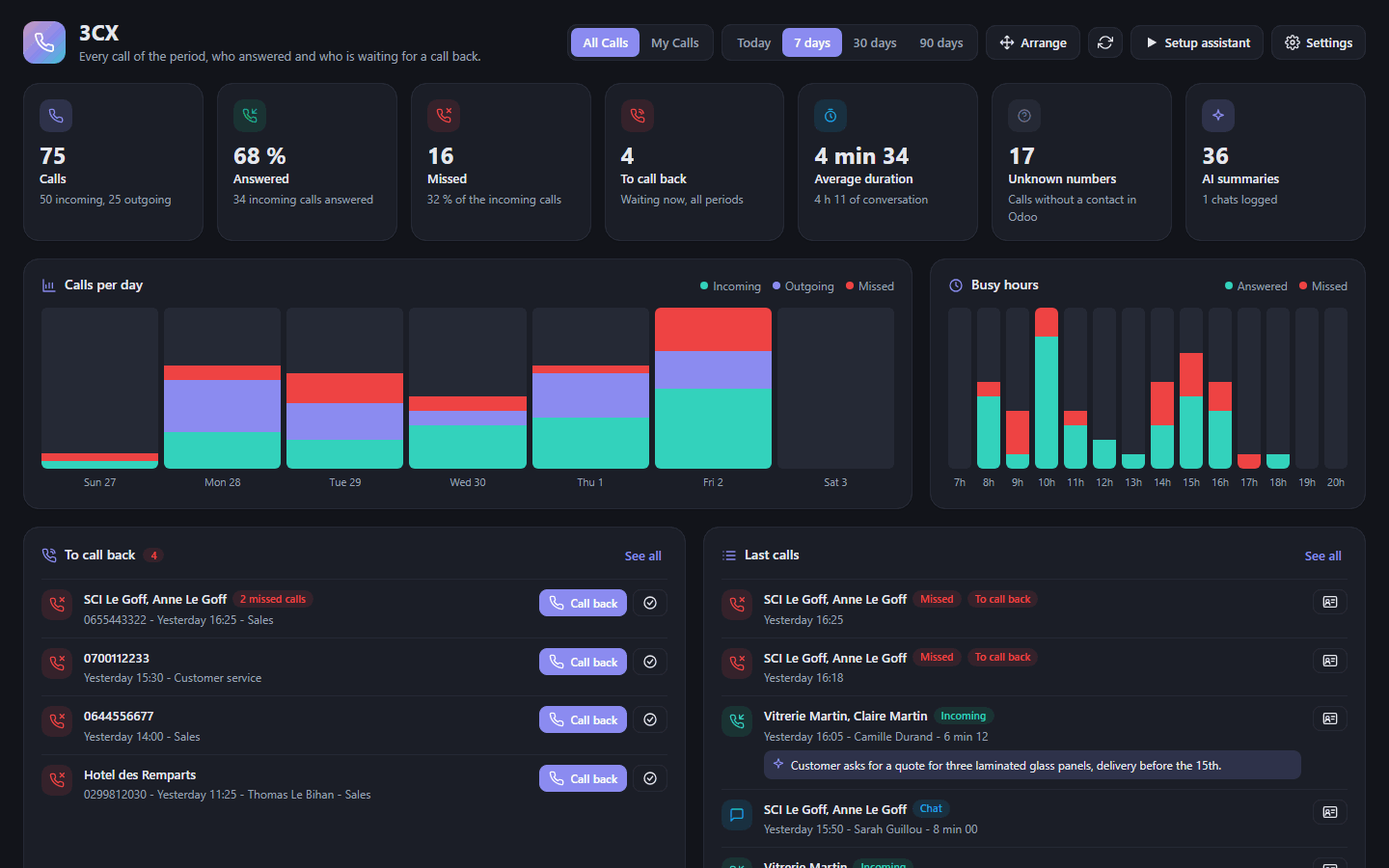Open See all in To call back panel
The width and height of the screenshot is (1389, 868).
click(642, 556)
